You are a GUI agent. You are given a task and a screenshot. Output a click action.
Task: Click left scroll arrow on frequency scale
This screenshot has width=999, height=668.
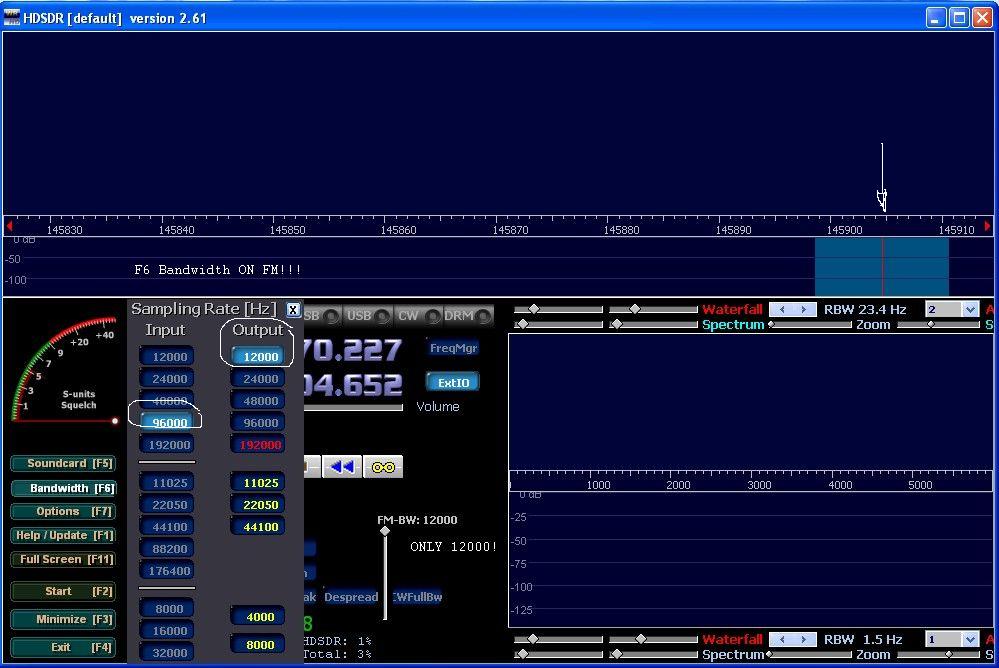click(10, 227)
